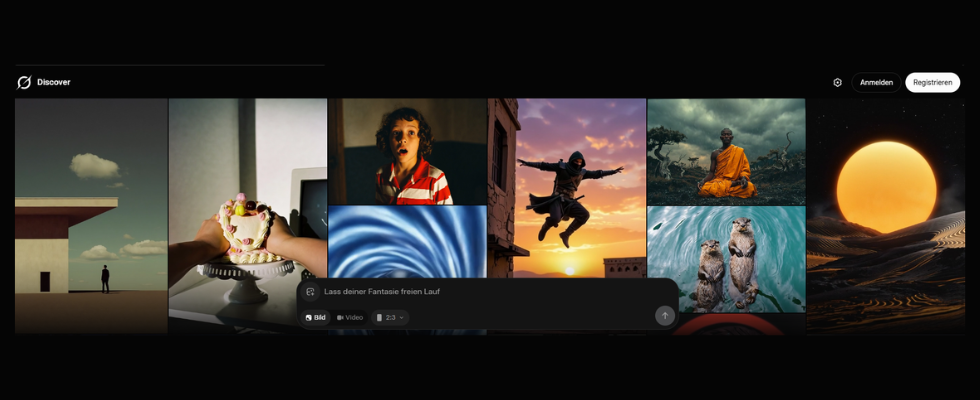Viewport: 980px width, 400px height.
Task: Click the Anmelden button
Action: [x=876, y=82]
